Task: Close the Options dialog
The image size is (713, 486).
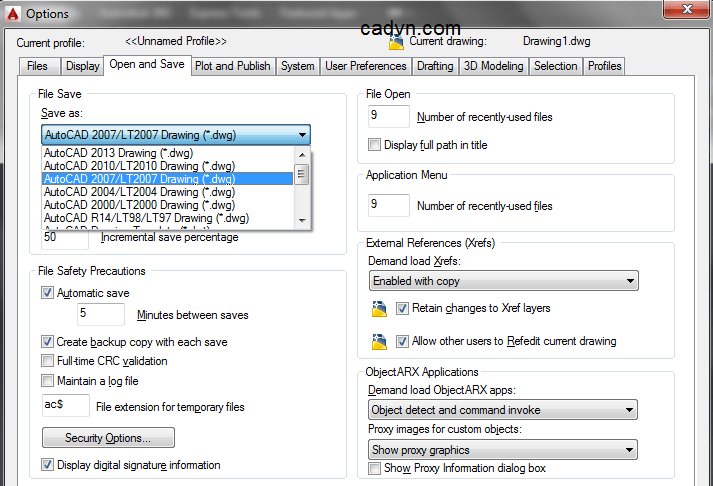Action: coord(686,9)
